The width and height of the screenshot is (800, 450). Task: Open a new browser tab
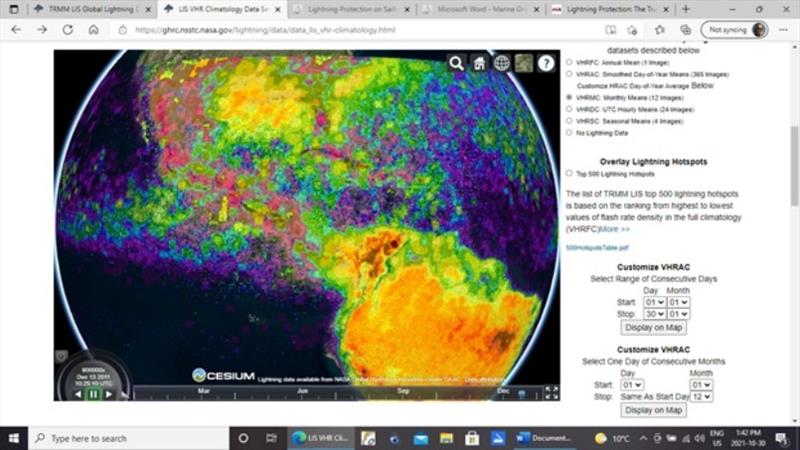coord(686,9)
